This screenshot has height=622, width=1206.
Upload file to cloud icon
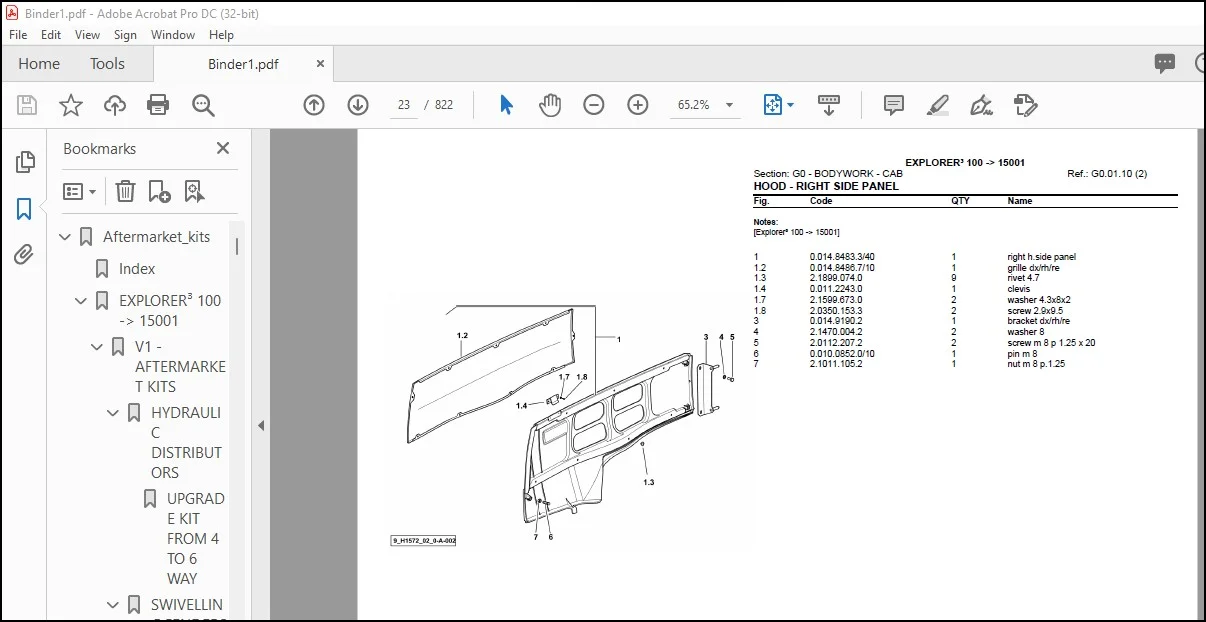click(115, 105)
